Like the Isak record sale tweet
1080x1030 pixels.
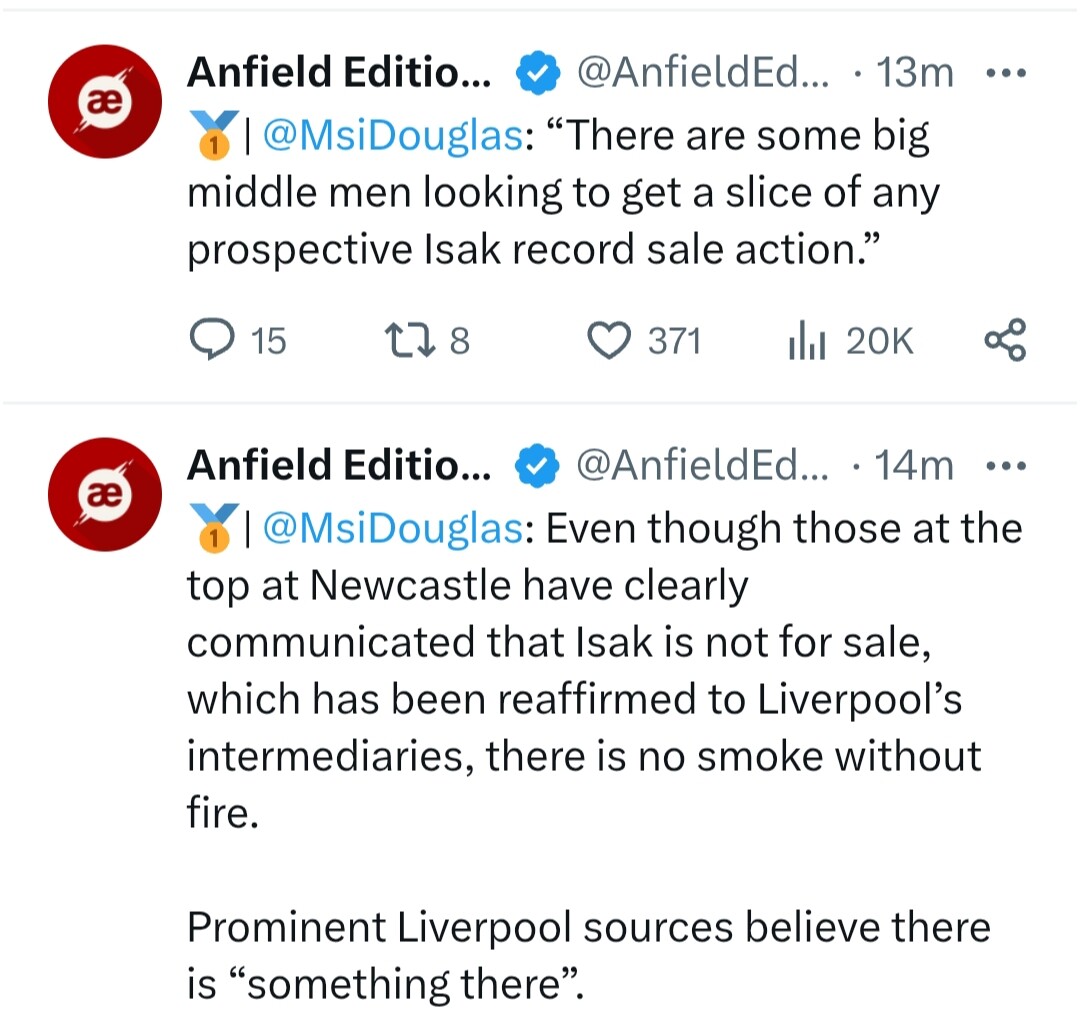pyautogui.click(x=606, y=342)
